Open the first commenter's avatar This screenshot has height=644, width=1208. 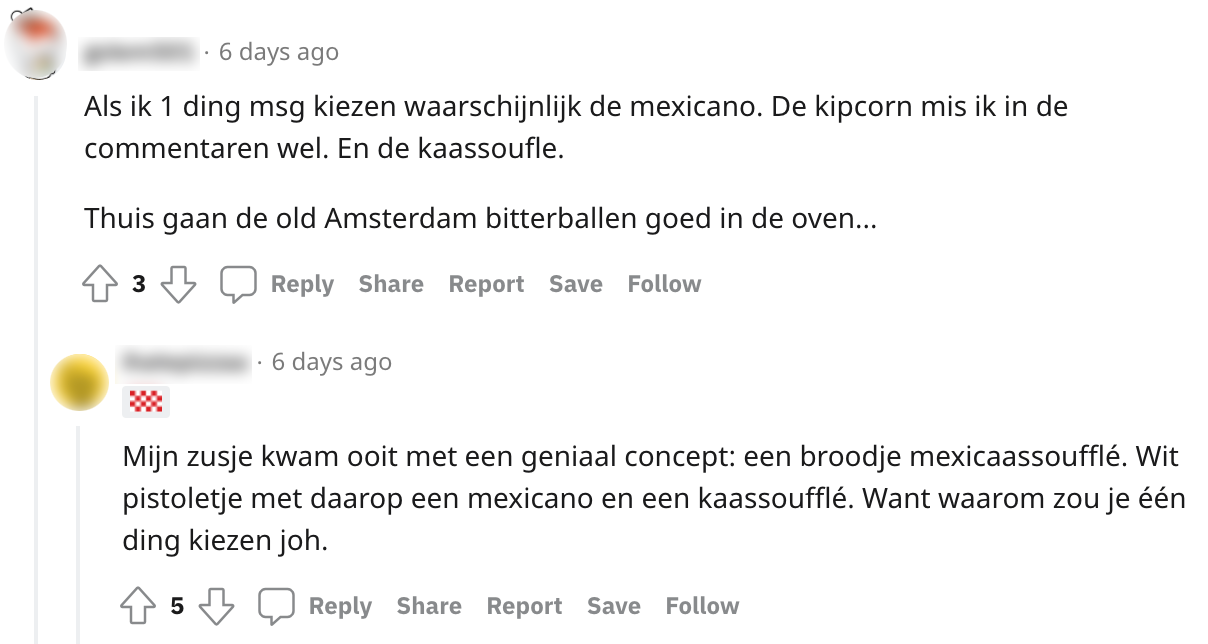[36, 47]
